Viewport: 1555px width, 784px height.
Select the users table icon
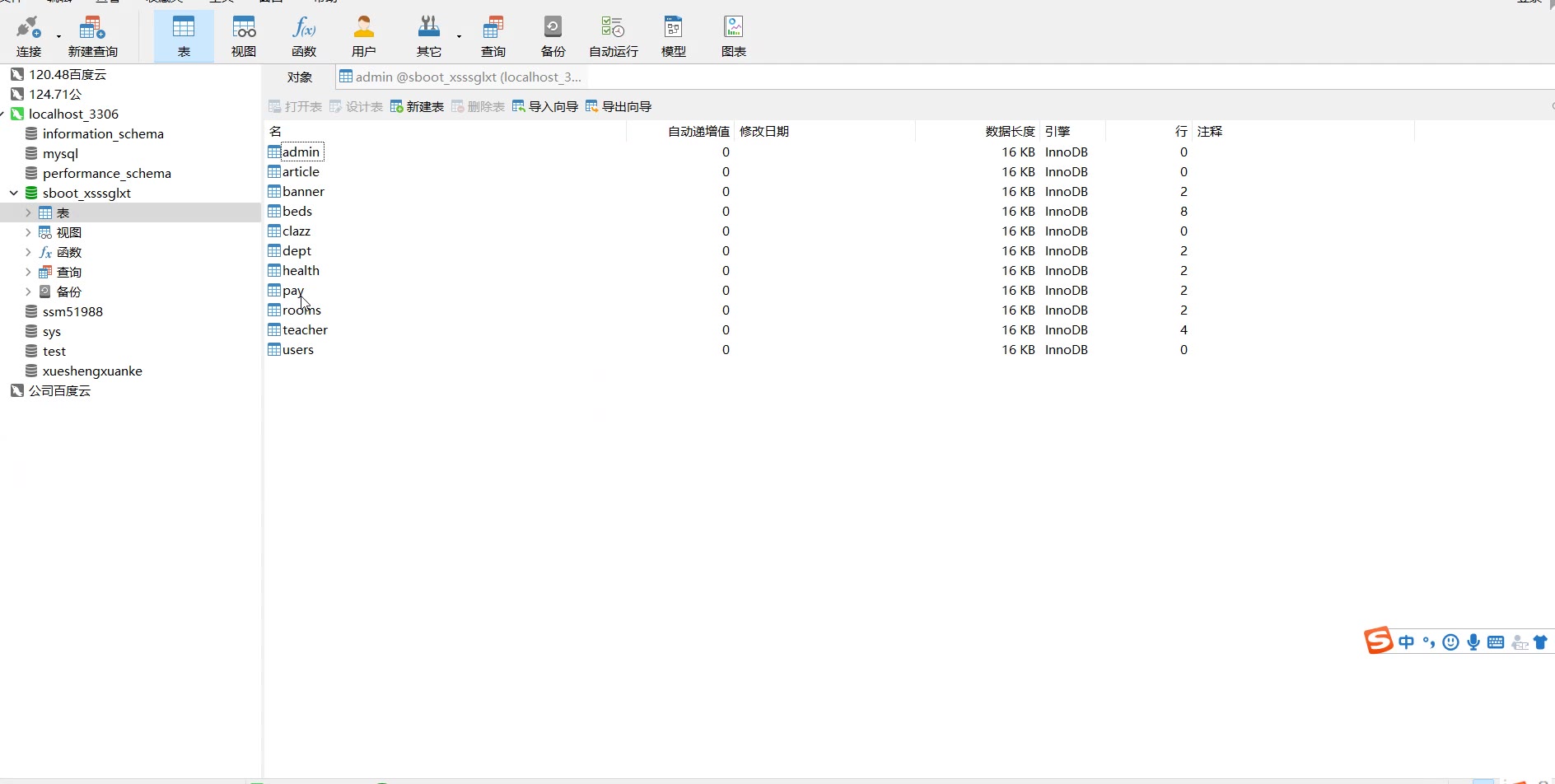(x=274, y=349)
